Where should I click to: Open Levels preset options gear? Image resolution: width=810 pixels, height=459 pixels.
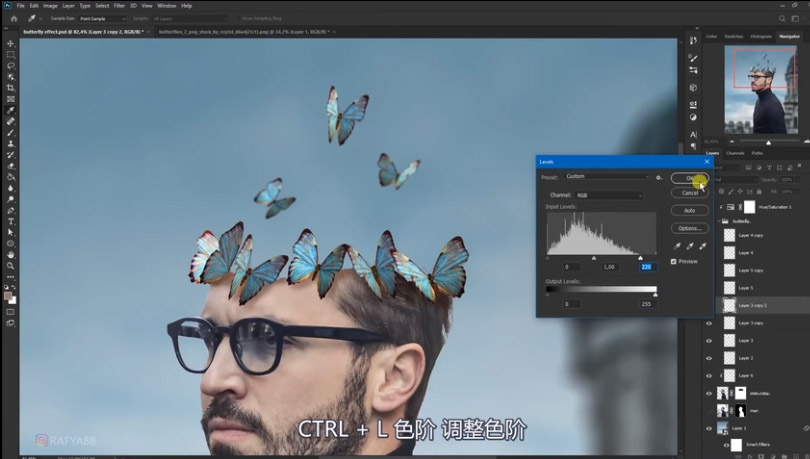point(659,177)
